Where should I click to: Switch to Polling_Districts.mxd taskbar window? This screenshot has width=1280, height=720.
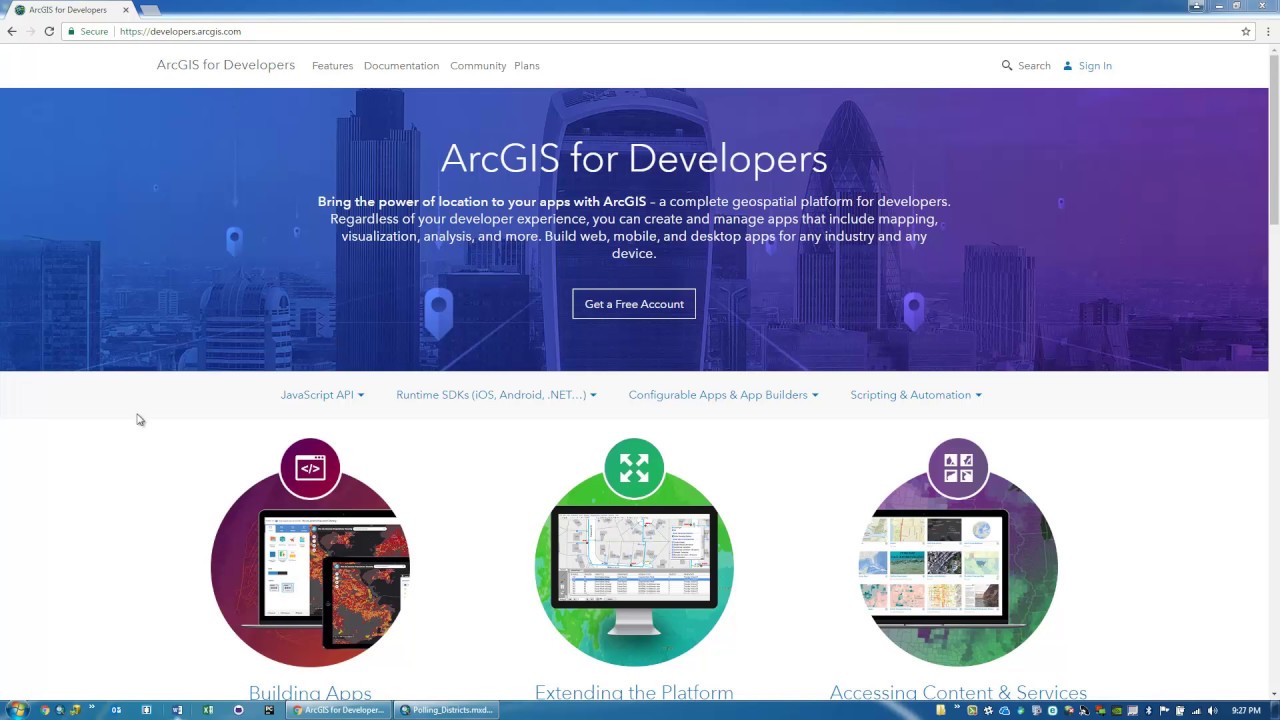[x=446, y=710]
